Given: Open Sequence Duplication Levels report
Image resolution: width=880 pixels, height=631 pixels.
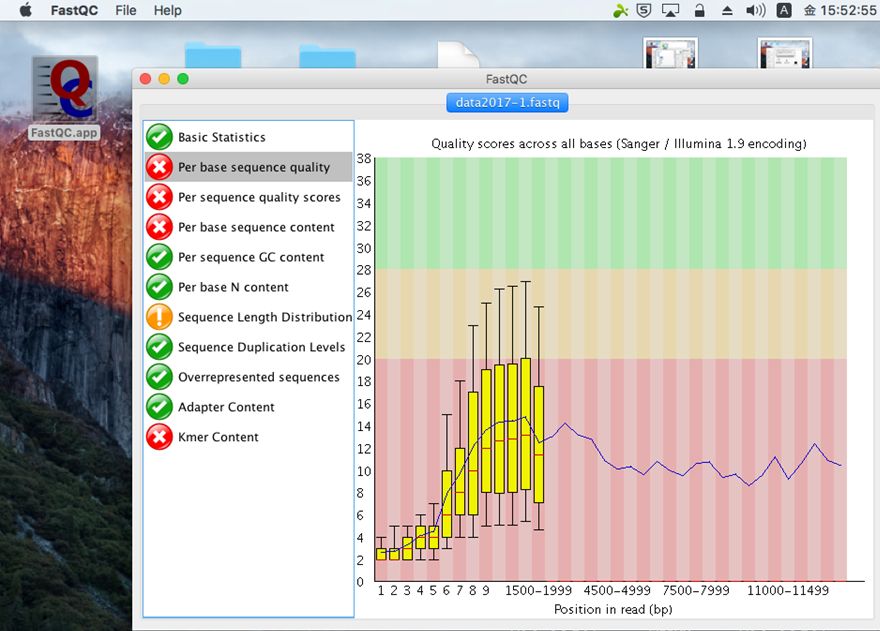Looking at the screenshot, I should click(249, 347).
